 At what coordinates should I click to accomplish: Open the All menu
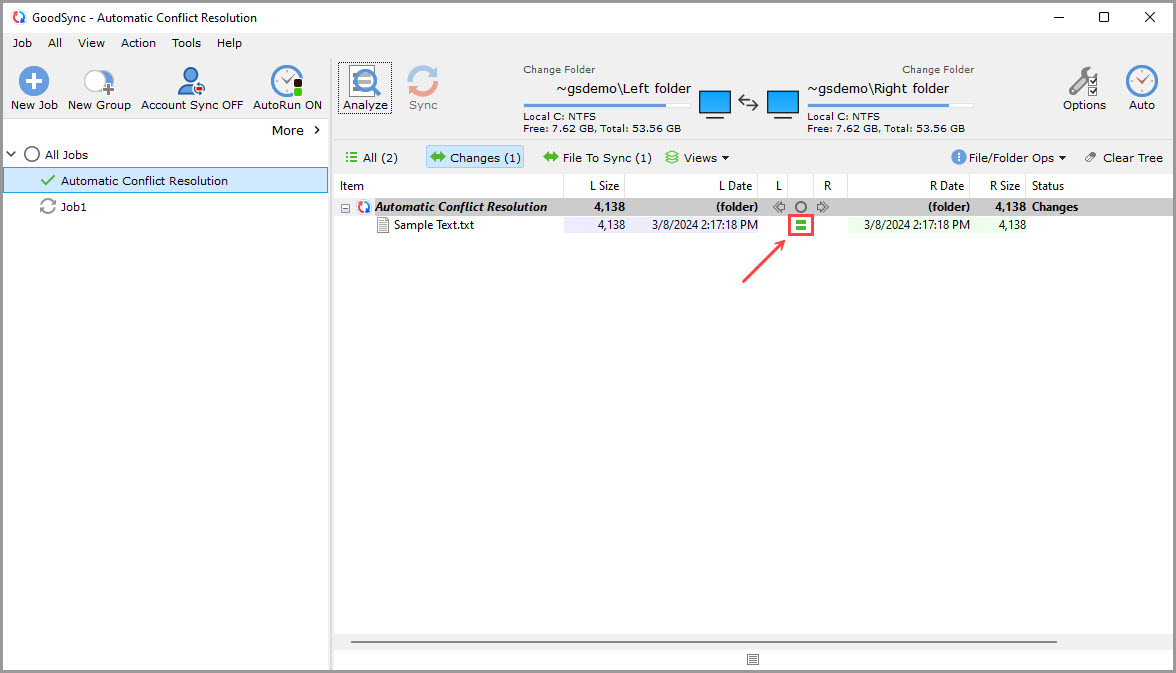point(55,43)
